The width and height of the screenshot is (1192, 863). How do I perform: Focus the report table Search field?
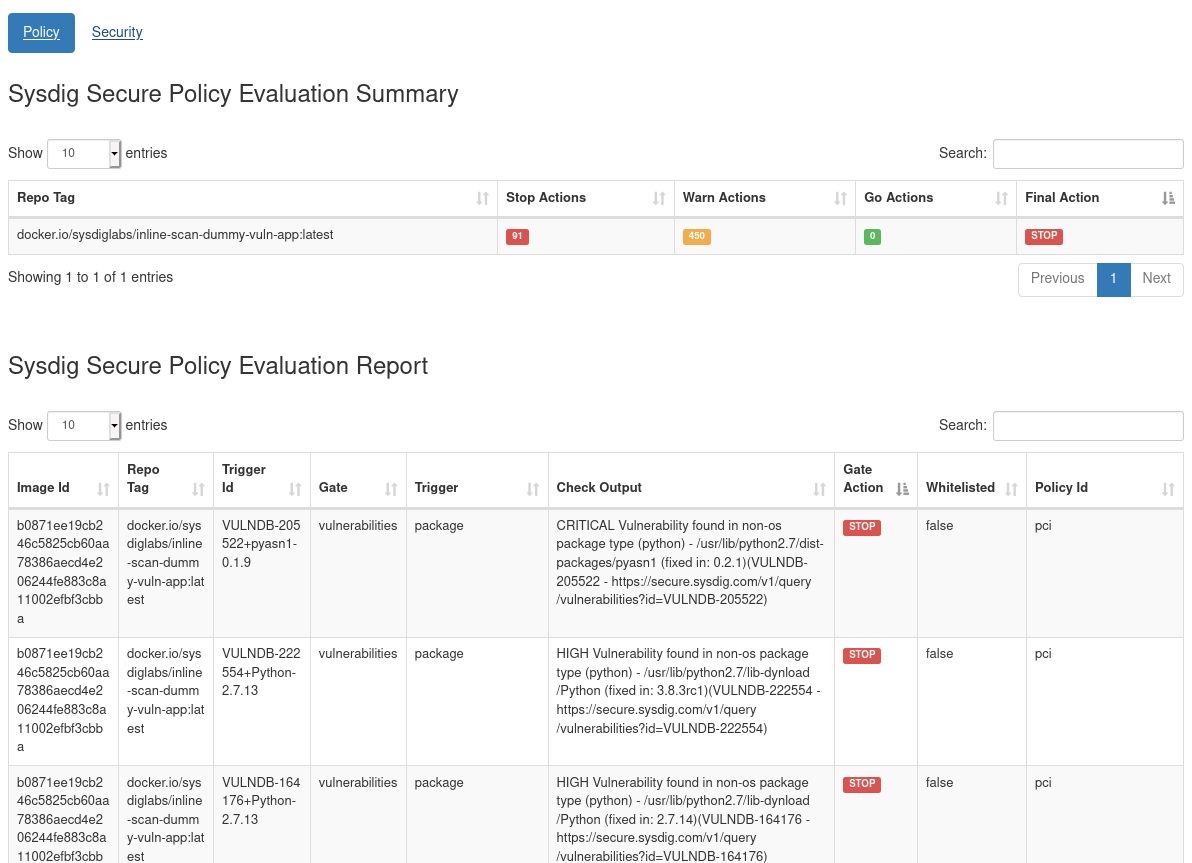pos(1088,425)
